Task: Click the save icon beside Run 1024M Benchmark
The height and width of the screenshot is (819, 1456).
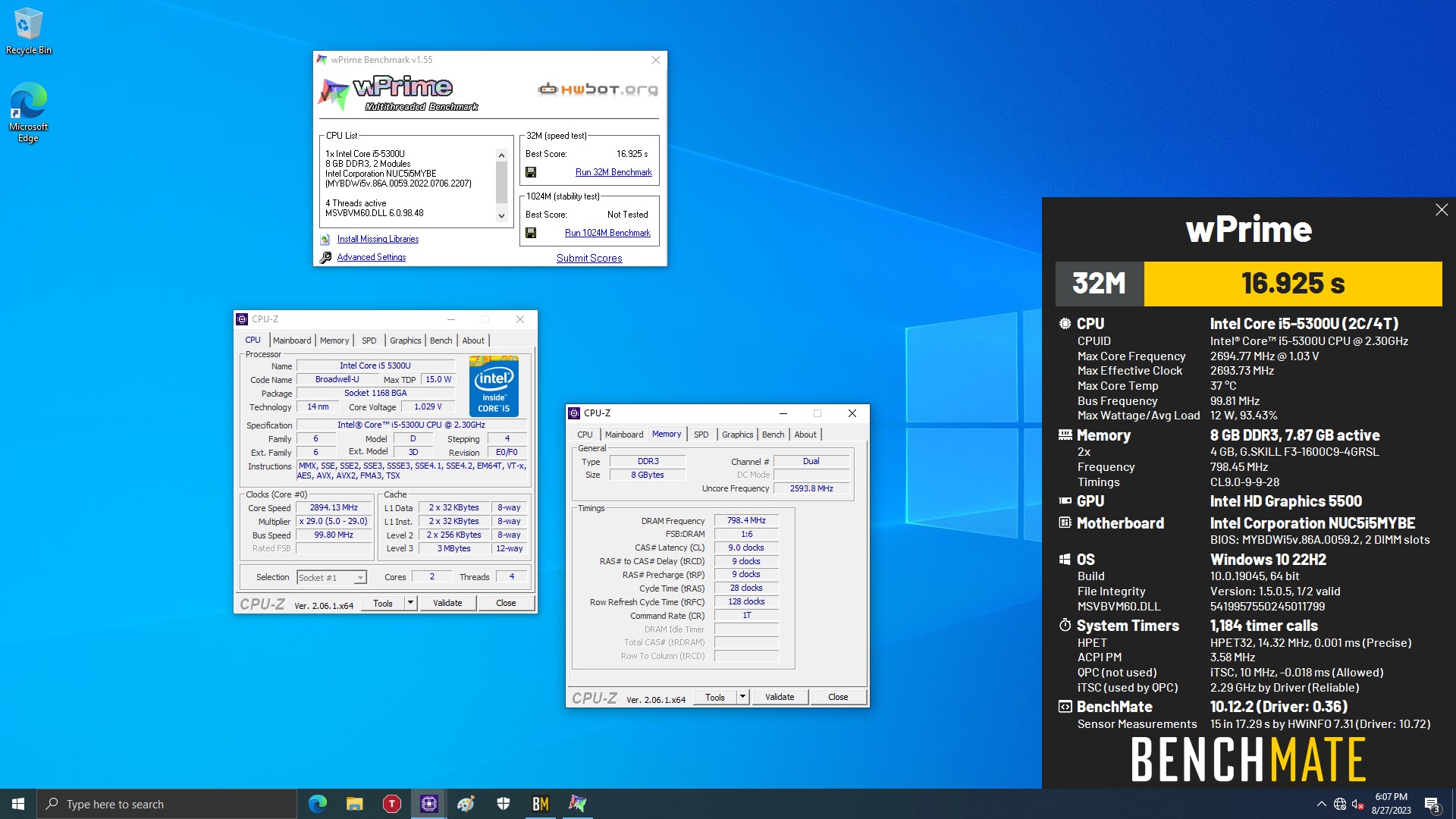Action: (531, 233)
